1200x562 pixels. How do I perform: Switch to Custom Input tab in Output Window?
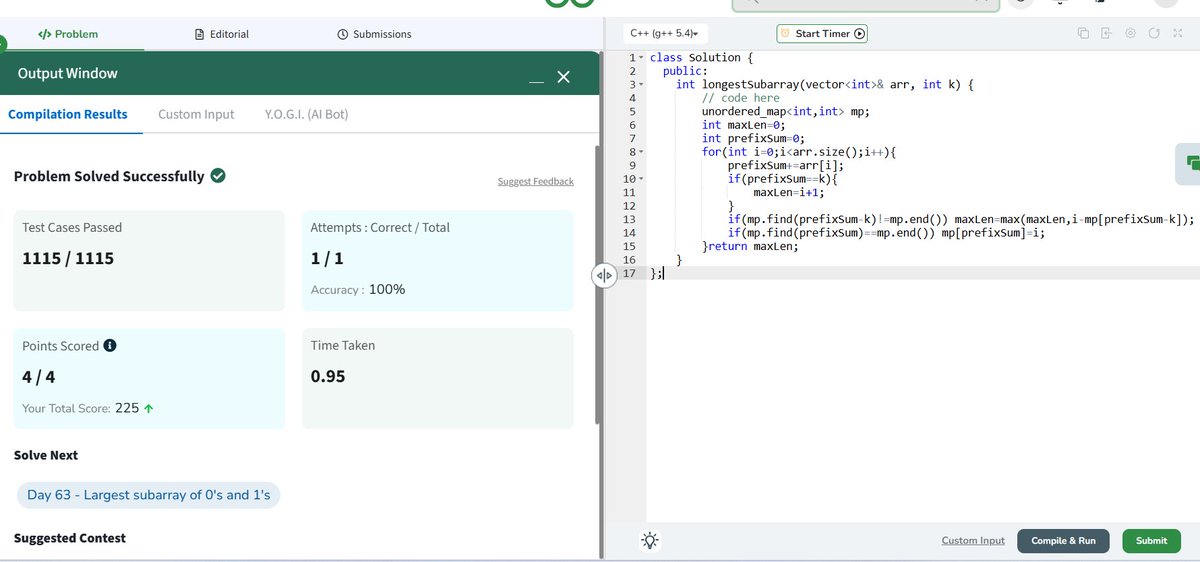click(196, 114)
